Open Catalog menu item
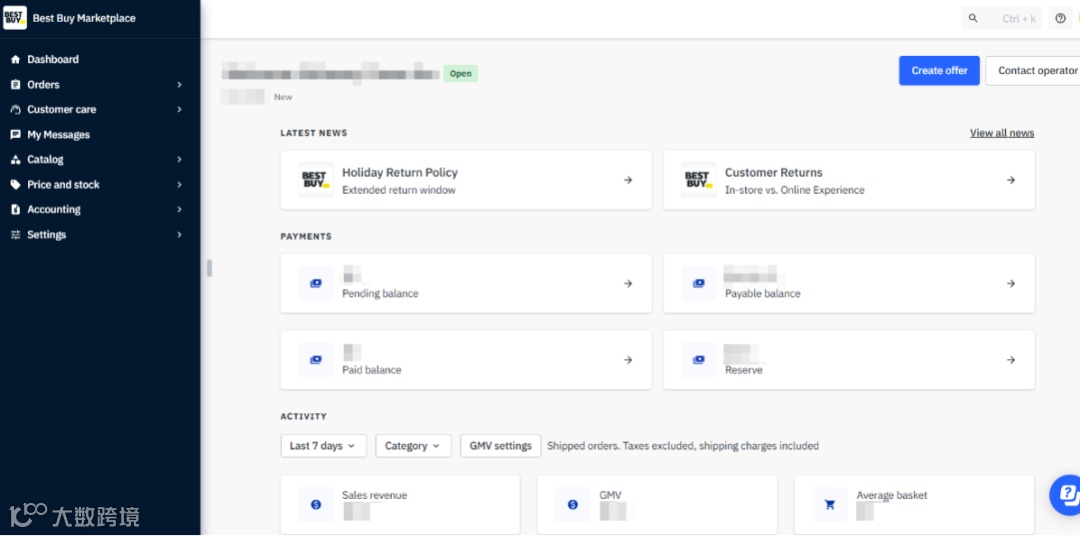 45,160
